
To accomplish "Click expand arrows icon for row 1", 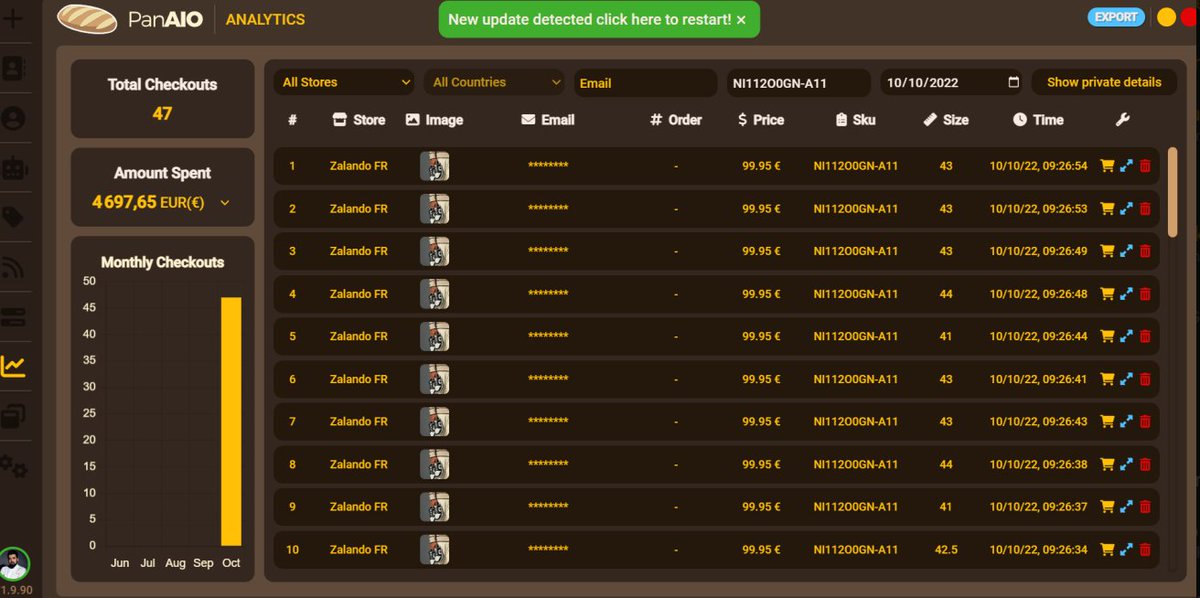I will pyautogui.click(x=1126, y=166).
